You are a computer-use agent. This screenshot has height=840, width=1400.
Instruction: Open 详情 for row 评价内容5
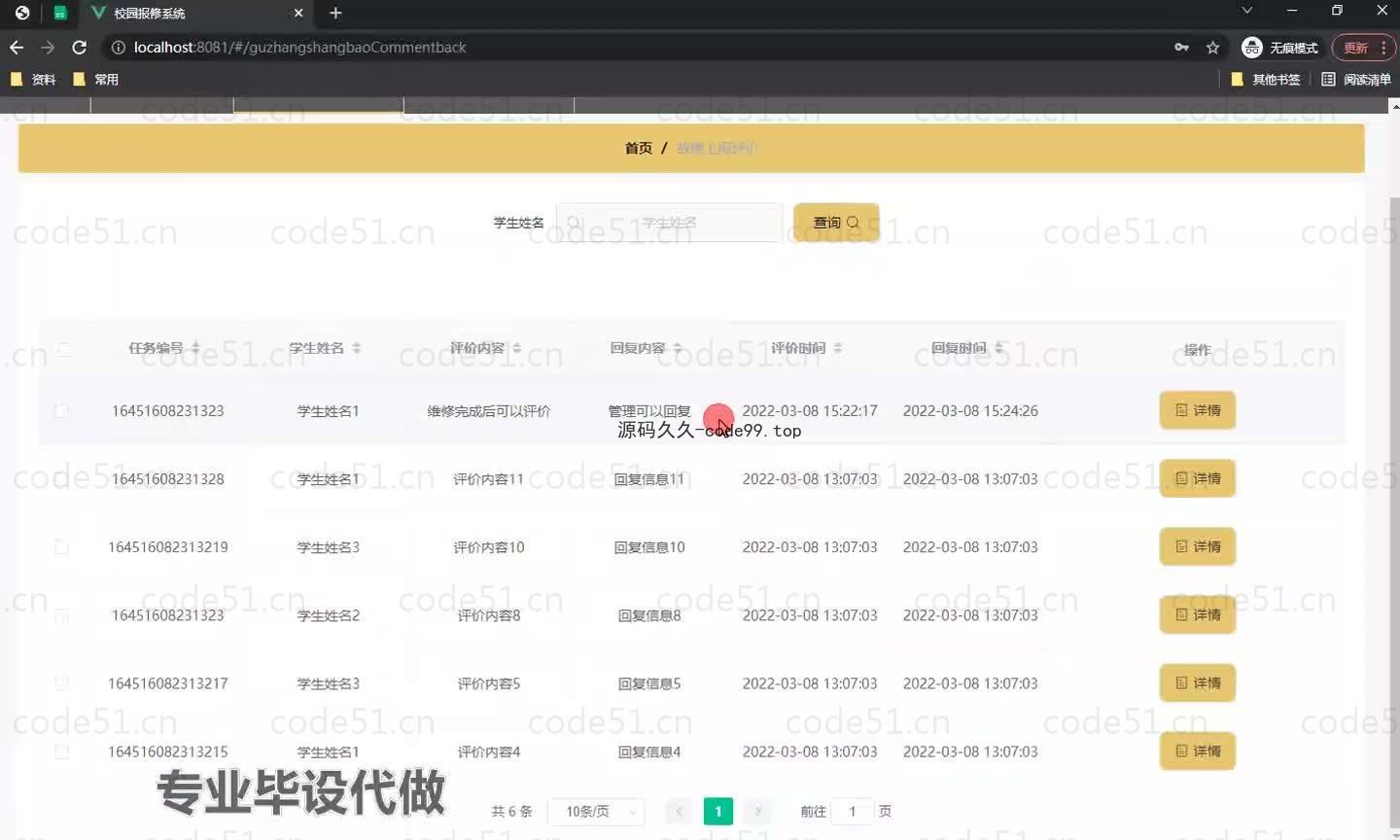point(1198,682)
